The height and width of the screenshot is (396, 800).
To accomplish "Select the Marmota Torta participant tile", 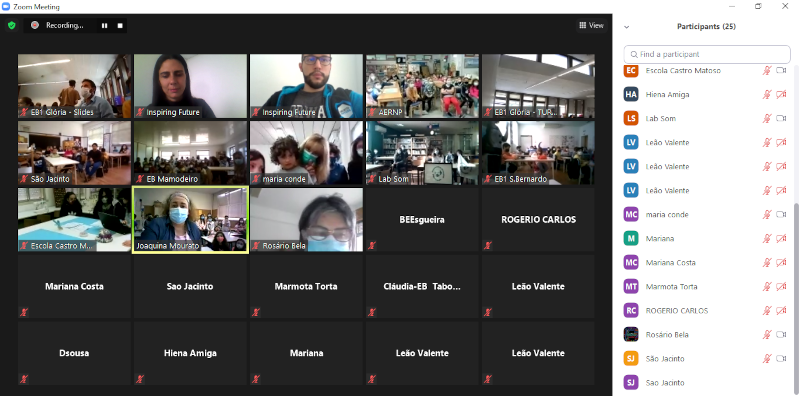I will [x=306, y=286].
